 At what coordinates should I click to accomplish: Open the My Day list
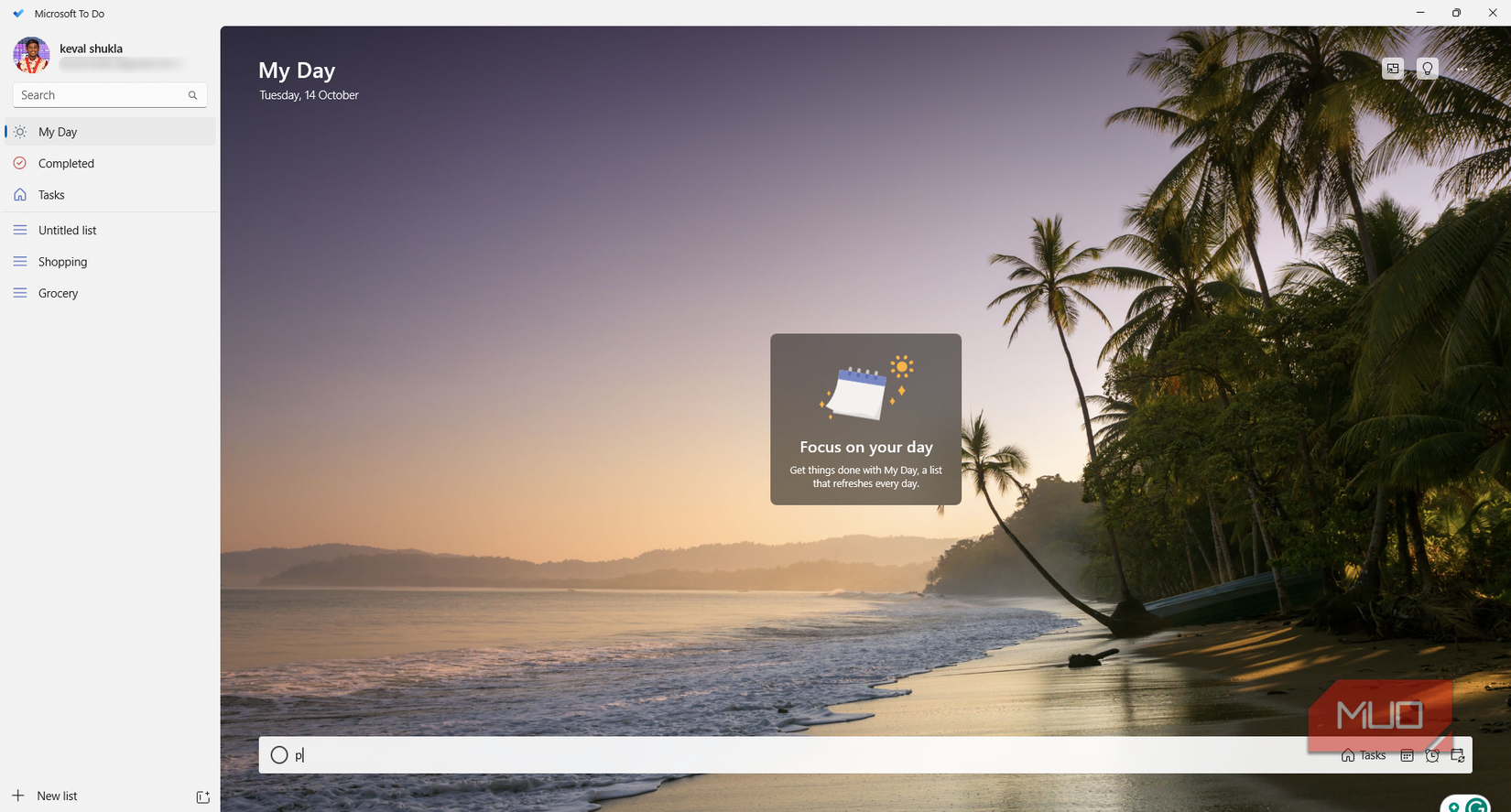coord(110,132)
